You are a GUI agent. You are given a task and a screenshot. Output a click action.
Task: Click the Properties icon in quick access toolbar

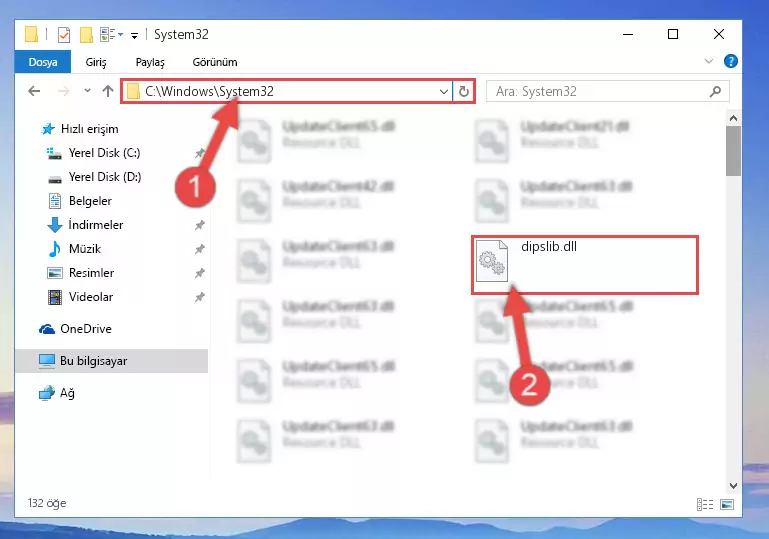[64, 35]
